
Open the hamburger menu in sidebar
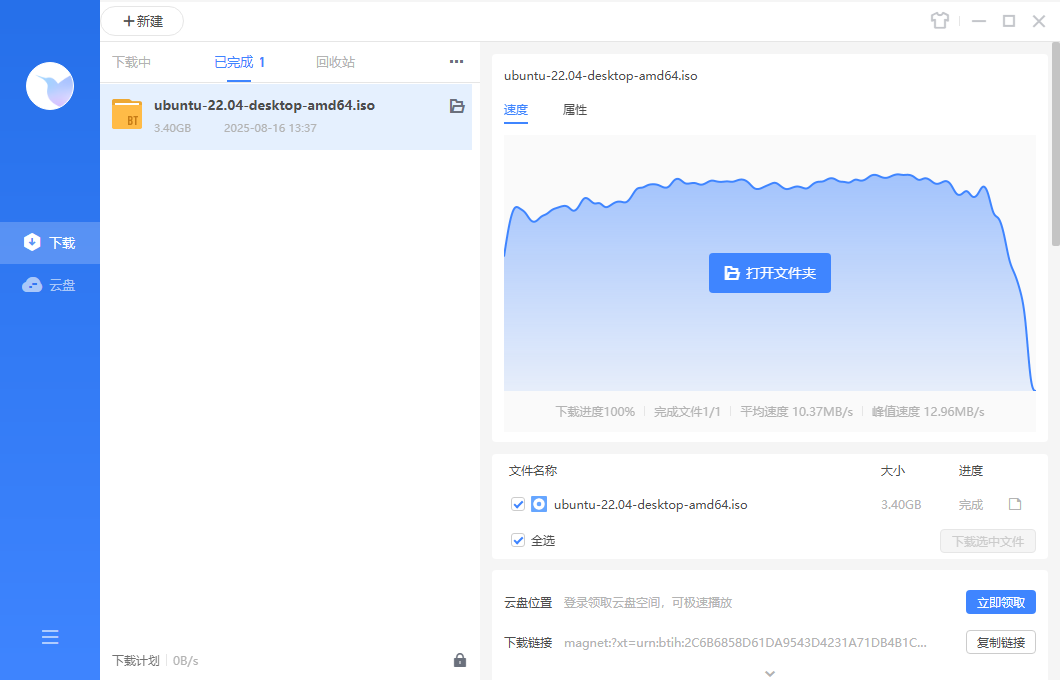[x=50, y=637]
